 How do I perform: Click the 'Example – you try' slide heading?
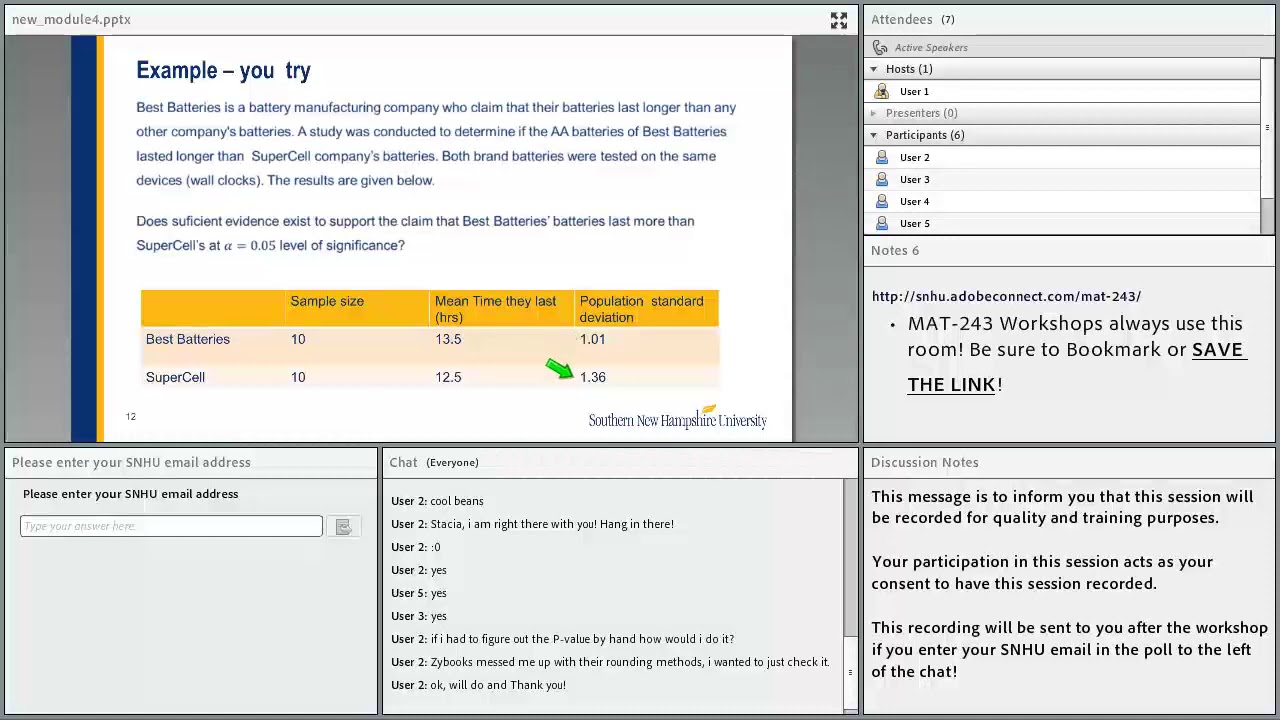[x=223, y=70]
